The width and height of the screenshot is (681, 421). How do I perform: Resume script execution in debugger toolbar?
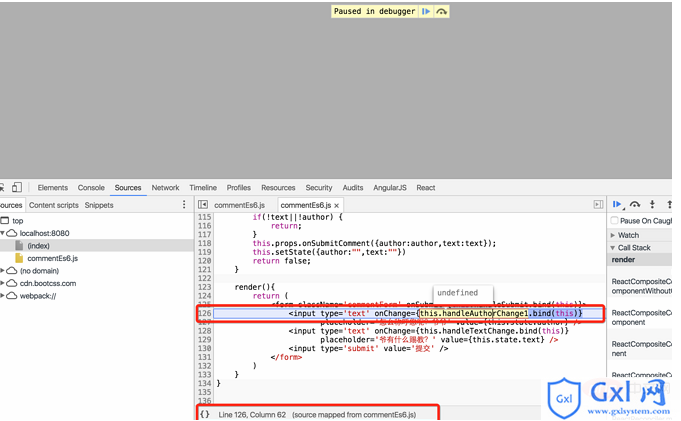point(617,205)
